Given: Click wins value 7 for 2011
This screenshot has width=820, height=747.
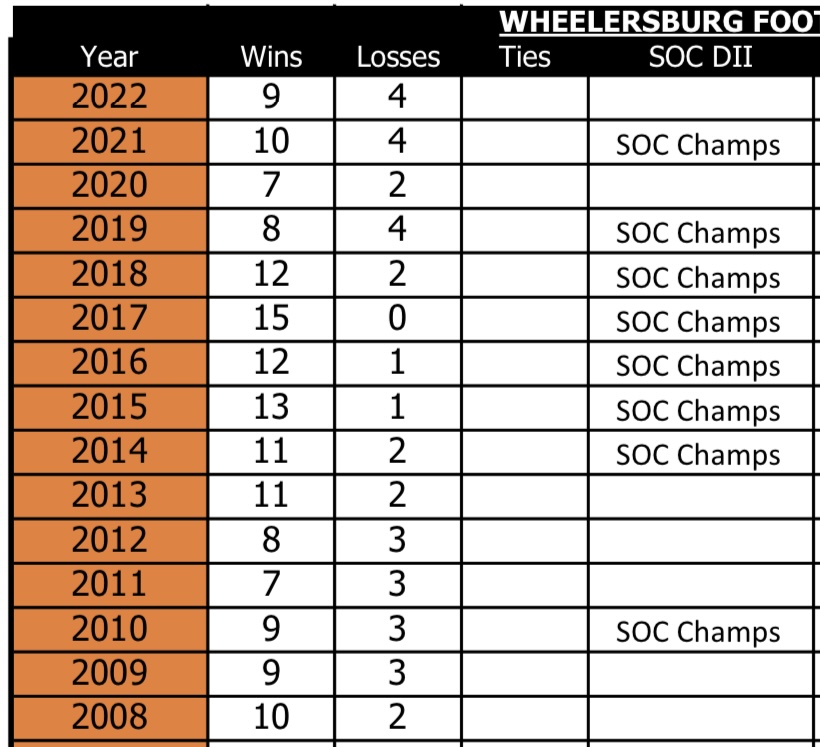Looking at the screenshot, I should point(271,585).
